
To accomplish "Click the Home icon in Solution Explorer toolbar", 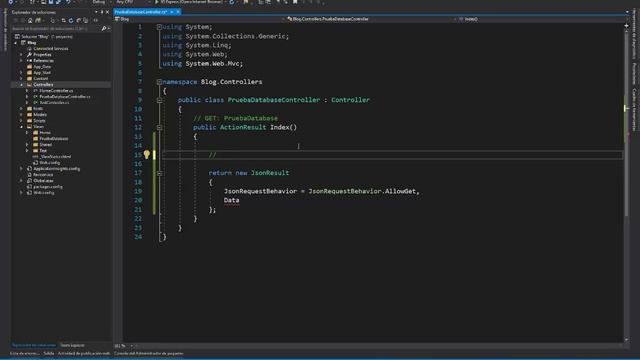I will click(30, 20).
